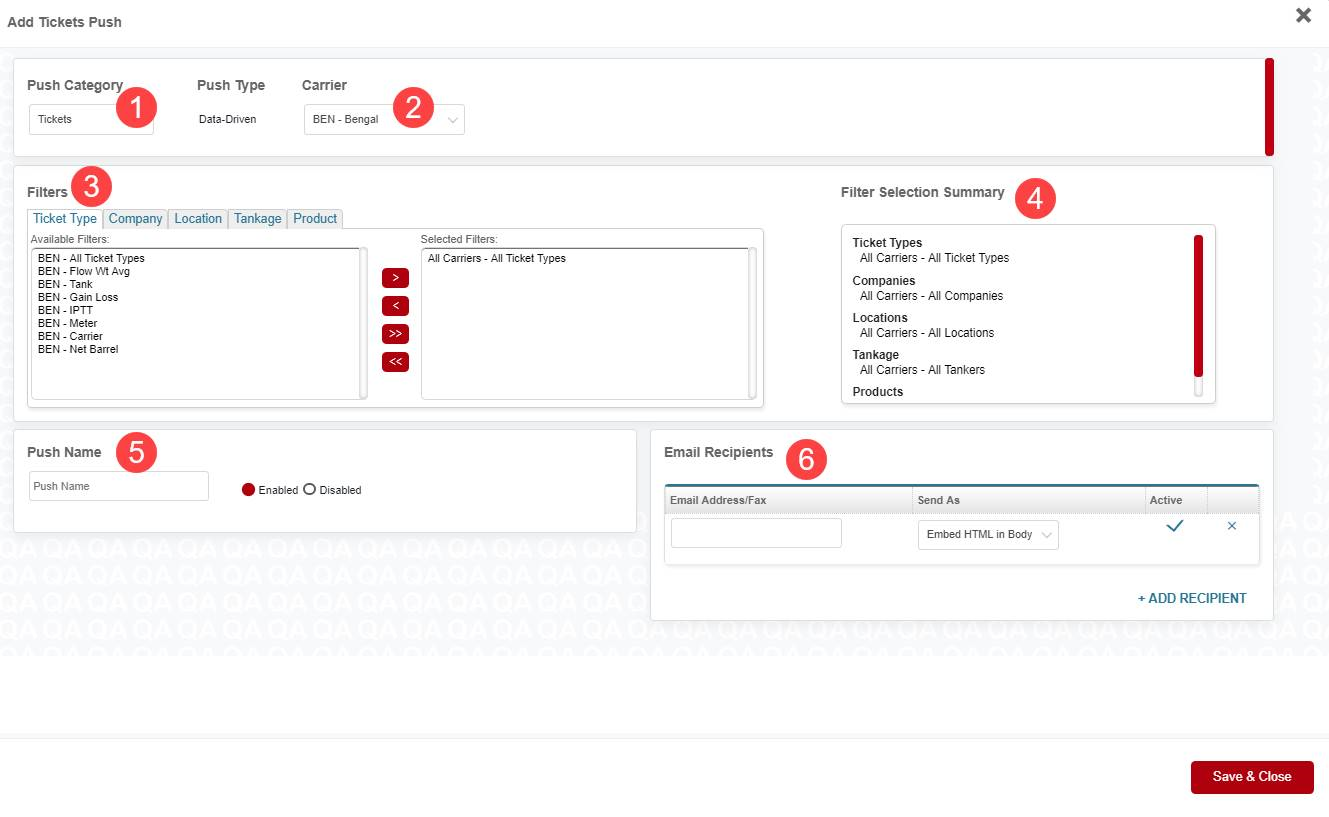Switch to the Company filter tab
The height and width of the screenshot is (817, 1329).
pyautogui.click(x=135, y=218)
